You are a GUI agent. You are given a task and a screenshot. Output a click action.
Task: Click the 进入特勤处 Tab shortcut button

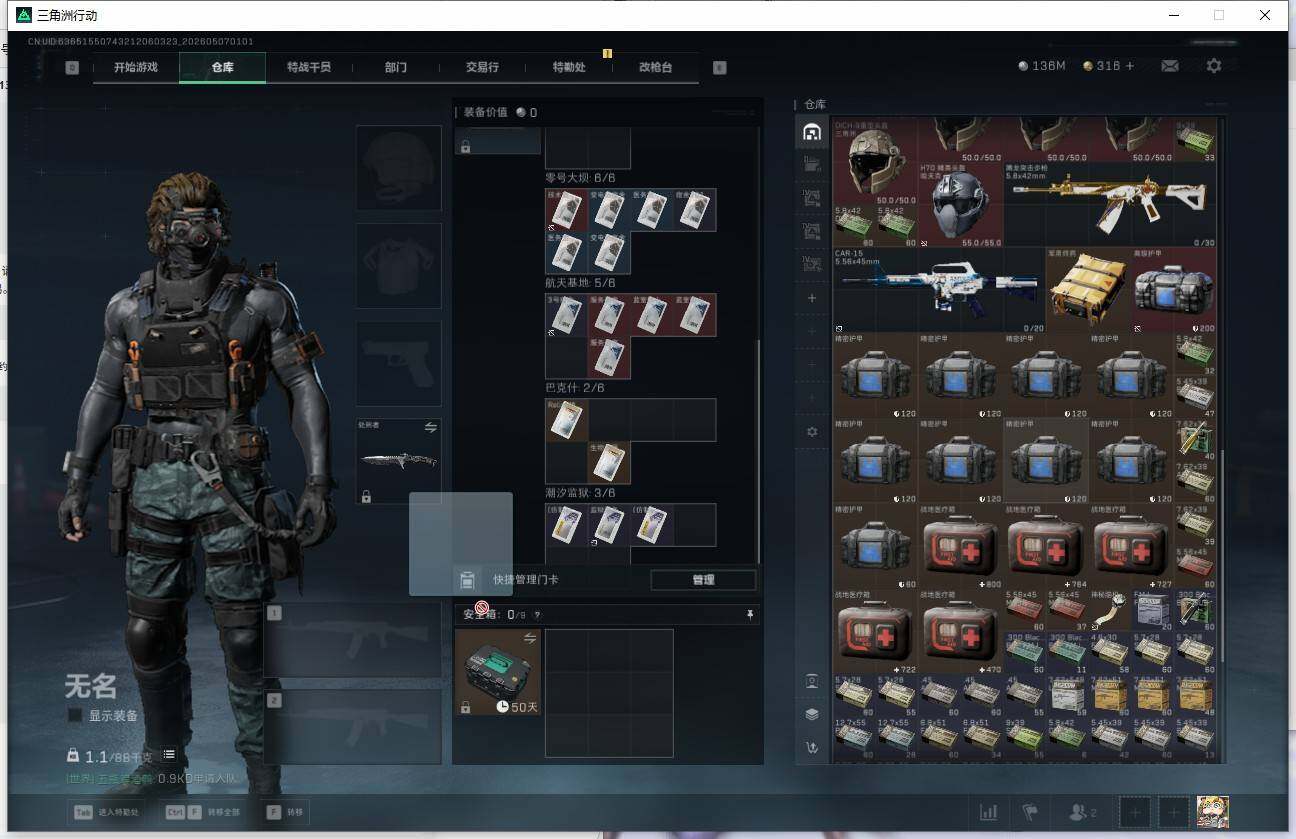tap(105, 812)
